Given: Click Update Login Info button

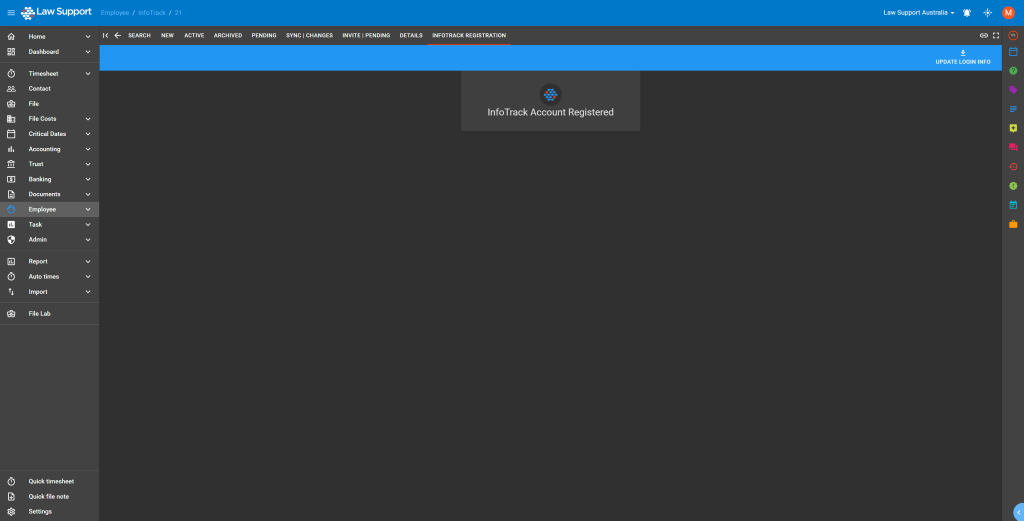Looking at the screenshot, I should [962, 57].
